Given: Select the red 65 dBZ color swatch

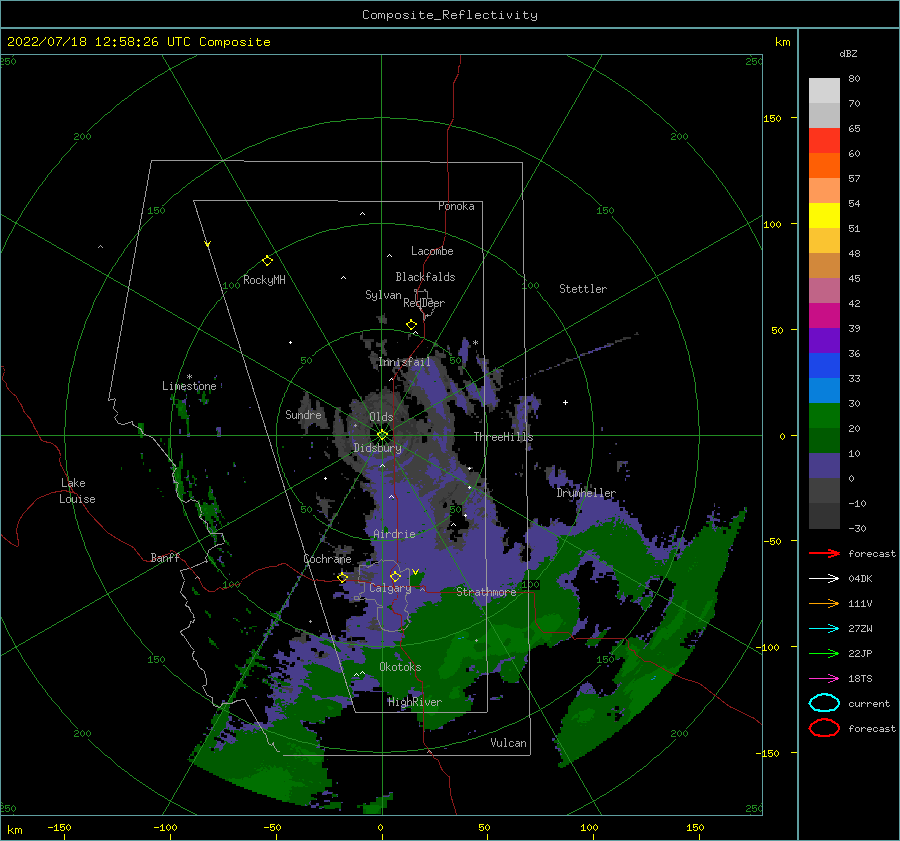Looking at the screenshot, I should (x=824, y=141).
